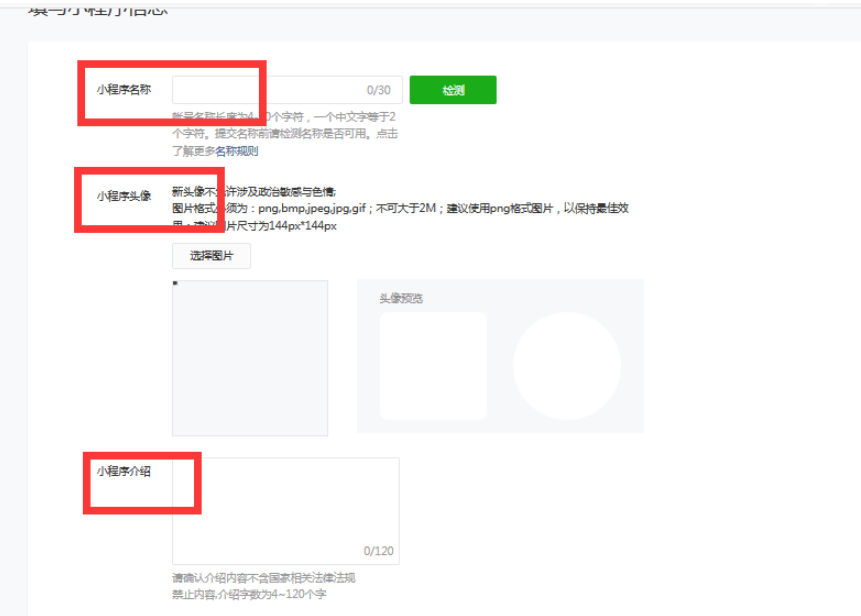861x616 pixels.
Task: Click the small dot atop upload area
Action: tap(175, 284)
